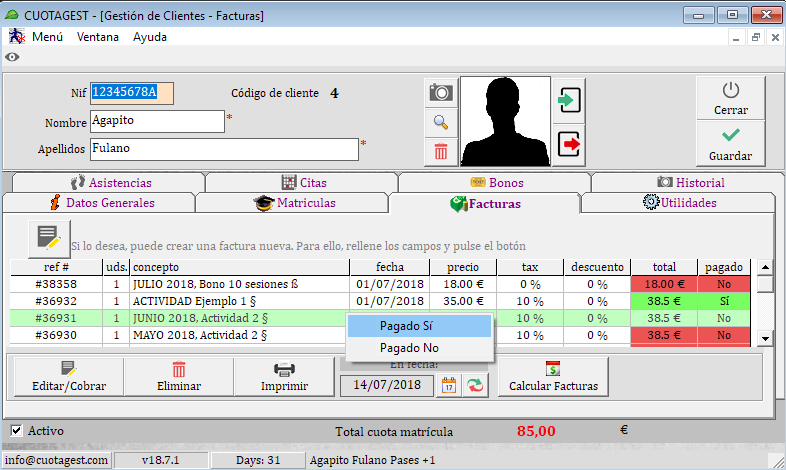Click the Calcular Facturas button

click(553, 376)
